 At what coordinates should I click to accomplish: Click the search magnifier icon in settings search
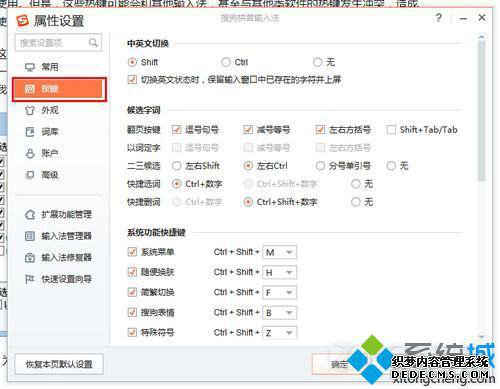click(93, 43)
